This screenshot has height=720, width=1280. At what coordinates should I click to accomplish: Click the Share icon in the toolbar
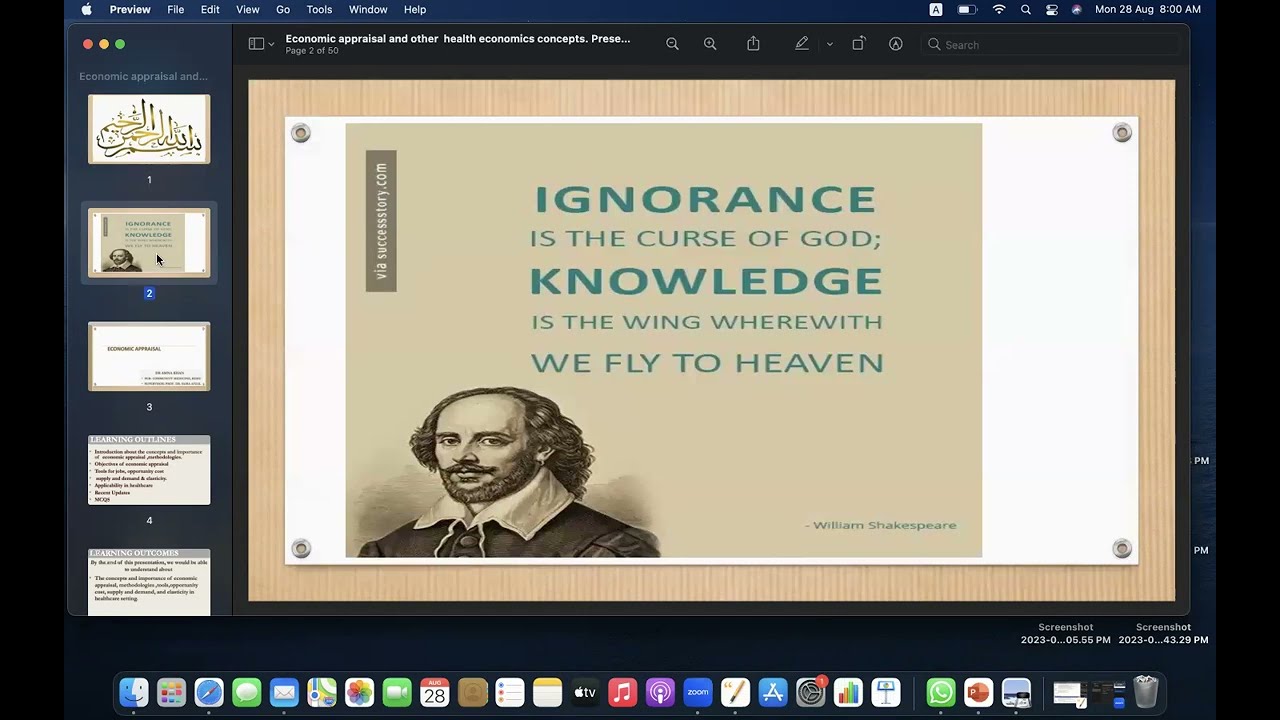753,44
